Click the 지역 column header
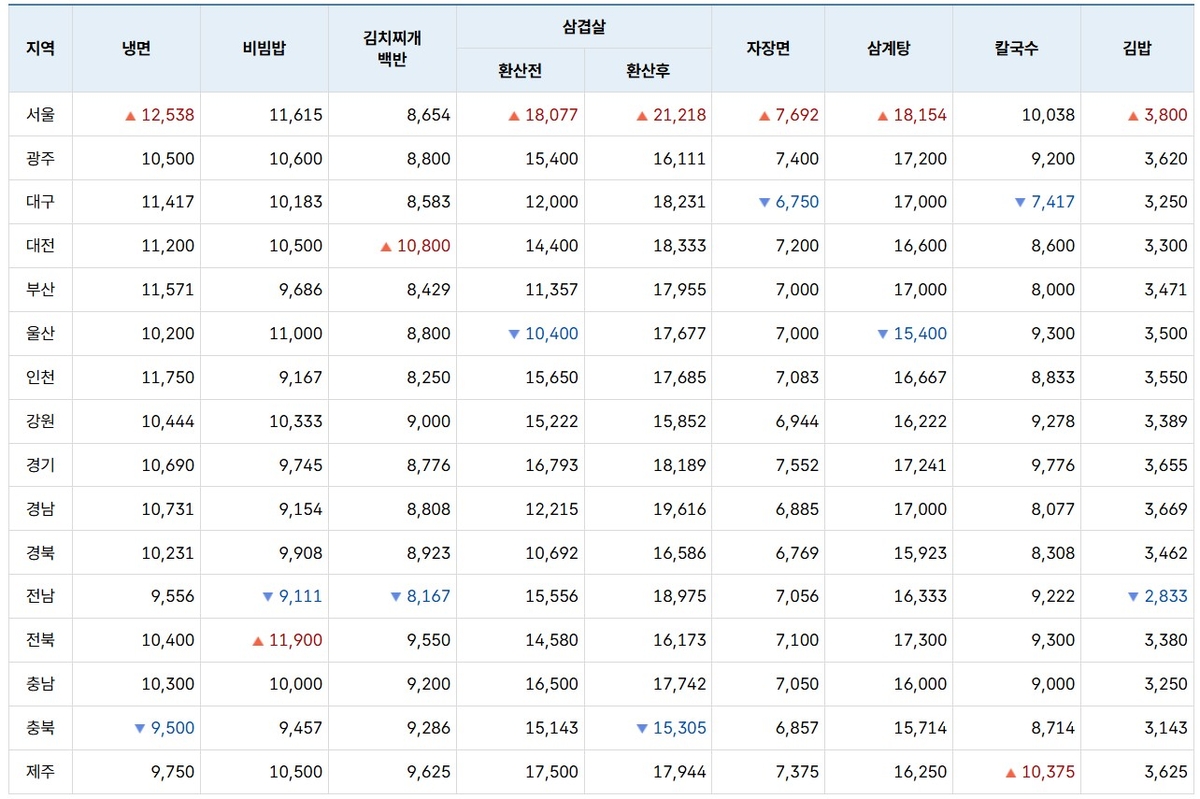 (40, 48)
